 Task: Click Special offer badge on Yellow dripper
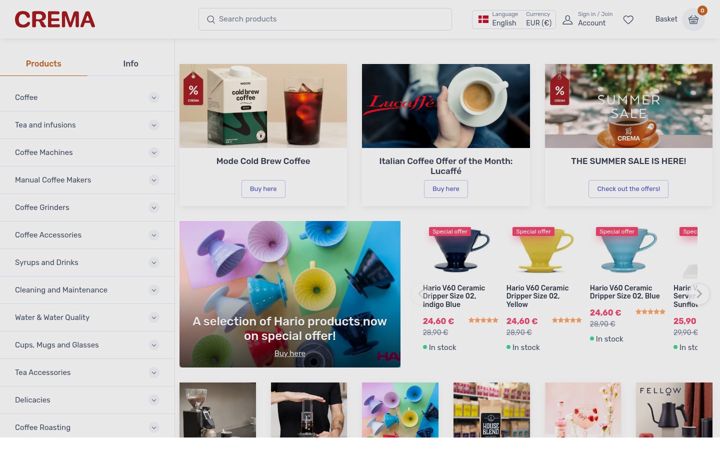(533, 231)
